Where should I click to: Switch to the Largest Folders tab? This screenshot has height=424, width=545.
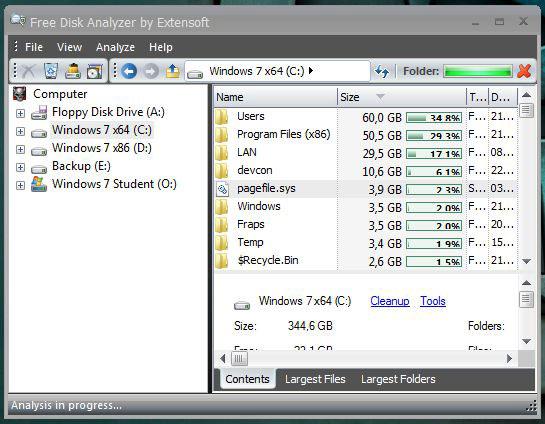(398, 379)
